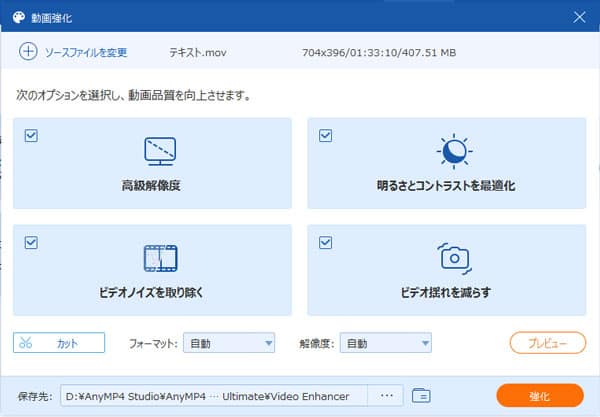Screen dimensions: 600x417
Task: Open output folder icon
Action: [x=421, y=396]
